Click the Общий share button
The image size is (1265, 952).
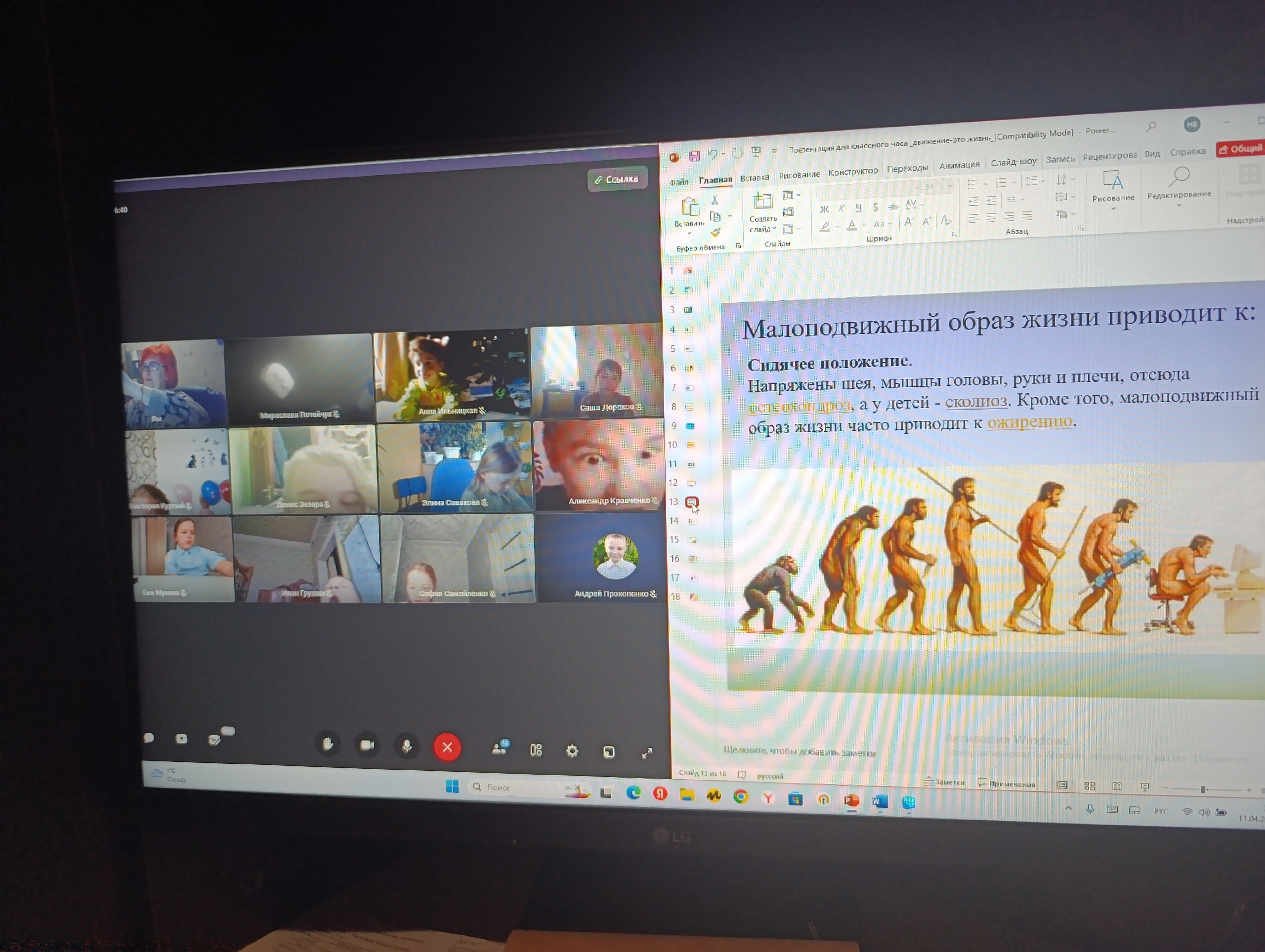click(1239, 149)
